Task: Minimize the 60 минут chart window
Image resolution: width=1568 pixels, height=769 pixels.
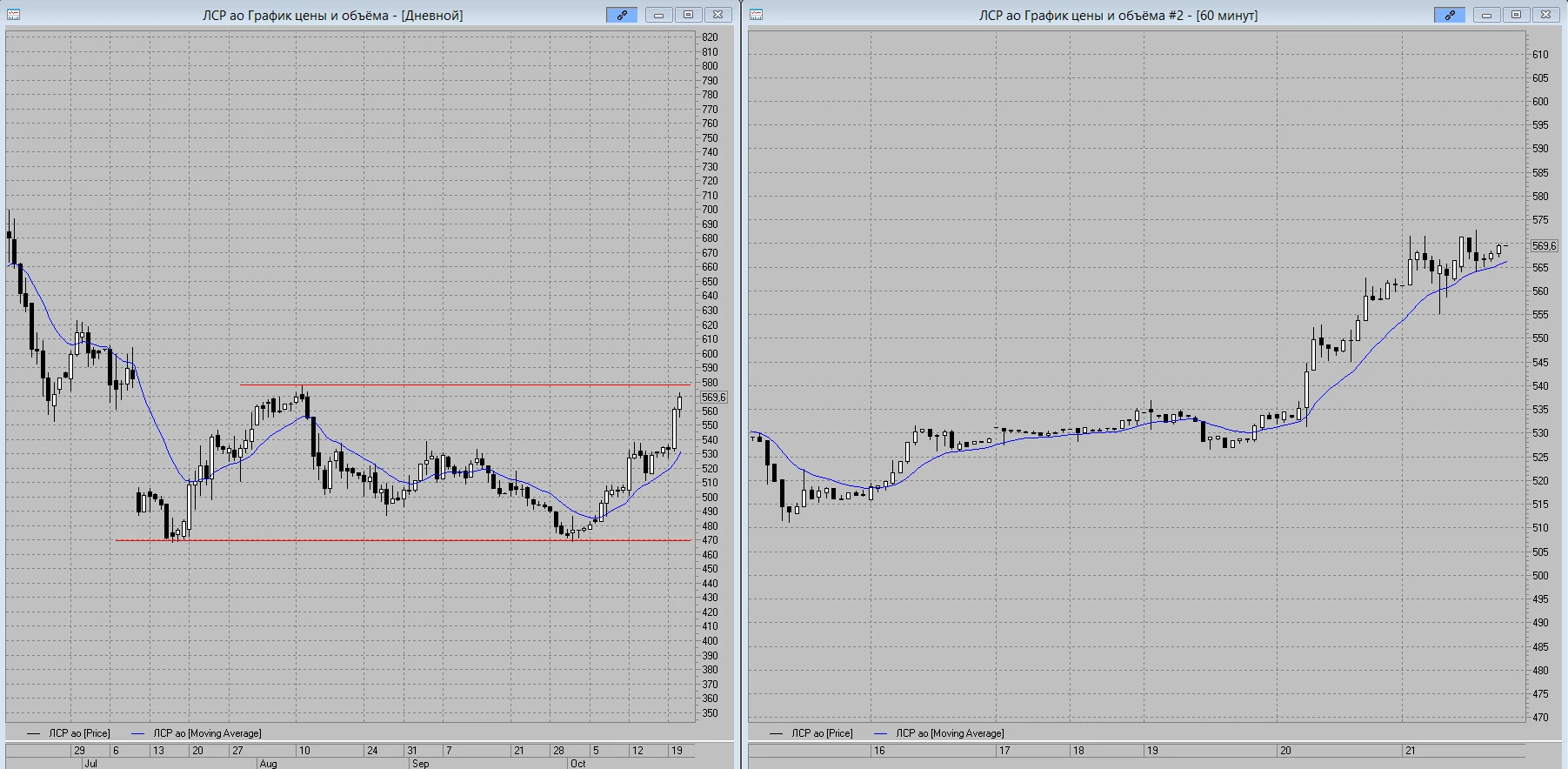Action: (x=1486, y=15)
